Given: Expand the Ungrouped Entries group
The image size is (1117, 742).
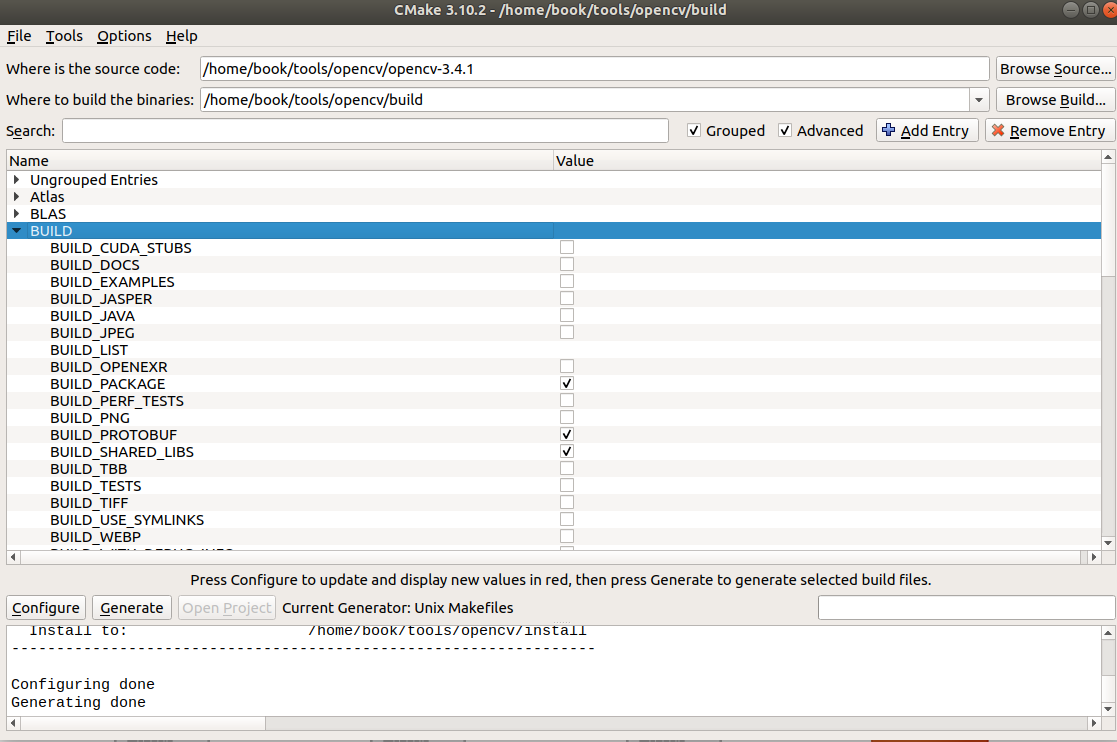Looking at the screenshot, I should point(16,179).
